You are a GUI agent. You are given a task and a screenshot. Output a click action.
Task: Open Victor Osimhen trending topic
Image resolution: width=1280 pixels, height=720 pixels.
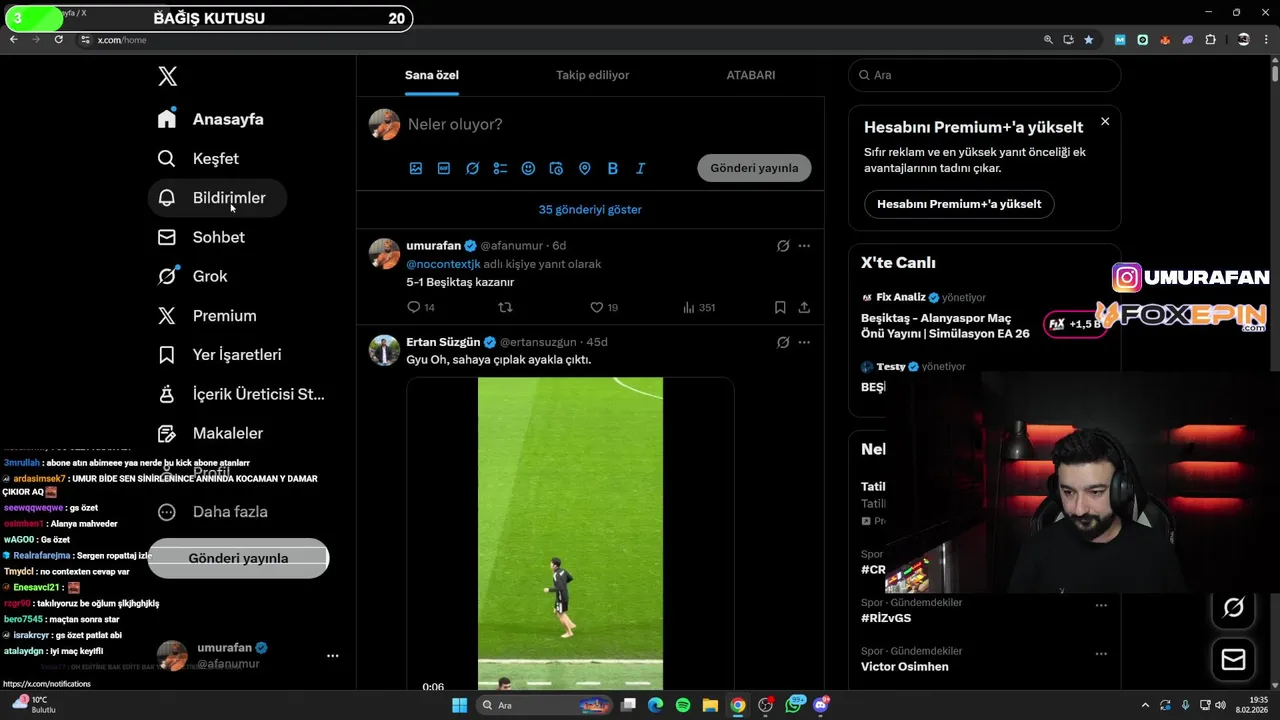point(905,666)
